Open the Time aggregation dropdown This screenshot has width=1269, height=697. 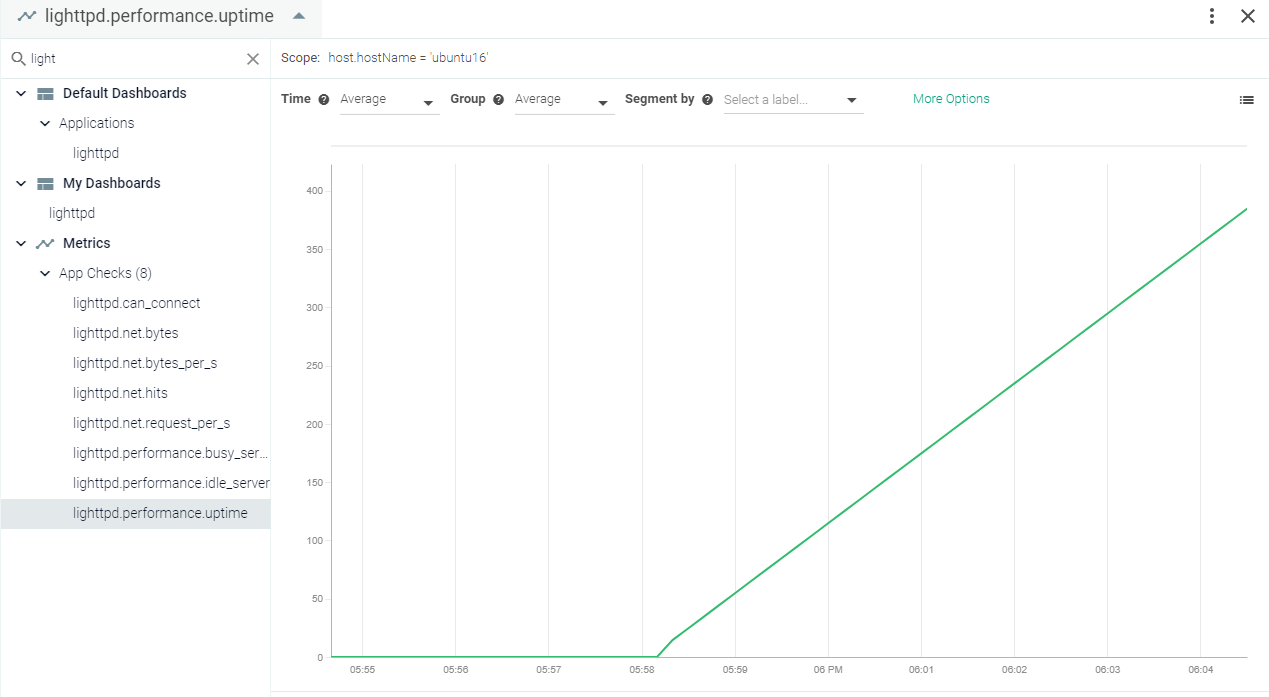coord(389,100)
